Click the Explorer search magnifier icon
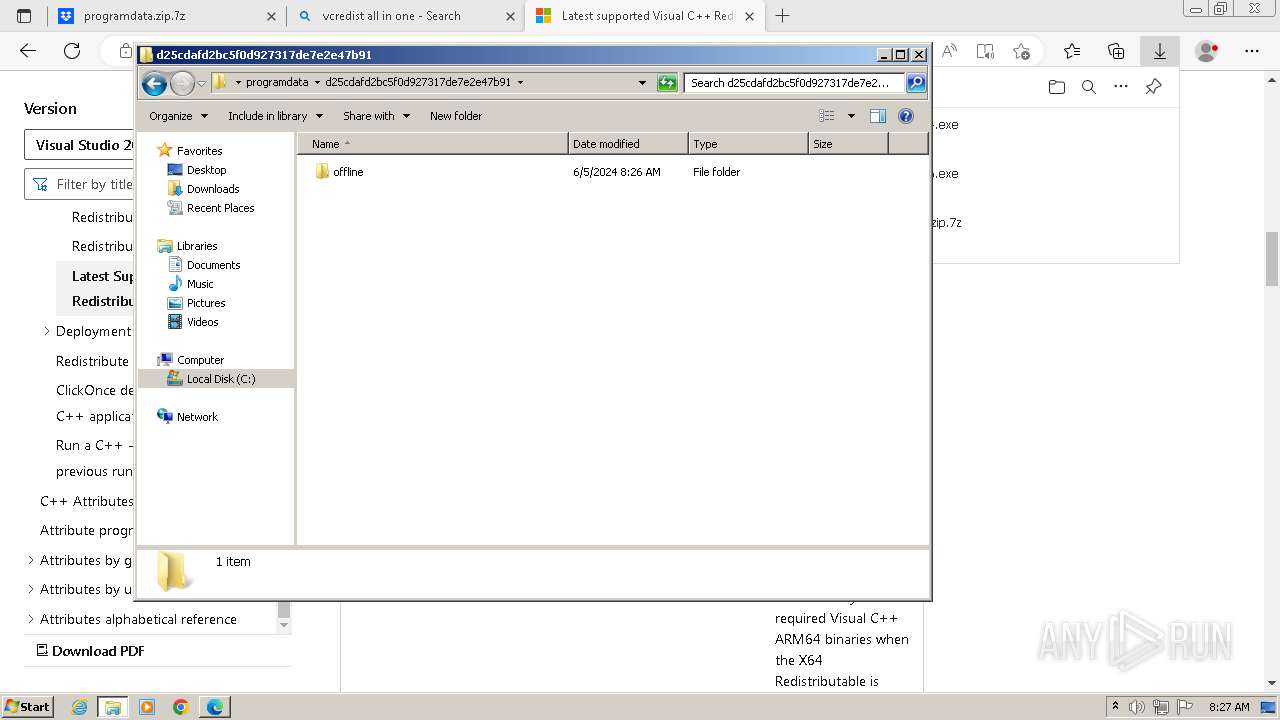 click(x=916, y=83)
